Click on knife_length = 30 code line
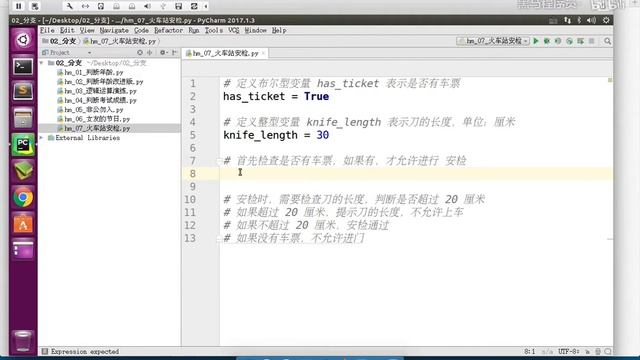Viewport: 640px width, 360px height. pyautogui.click(x=276, y=135)
